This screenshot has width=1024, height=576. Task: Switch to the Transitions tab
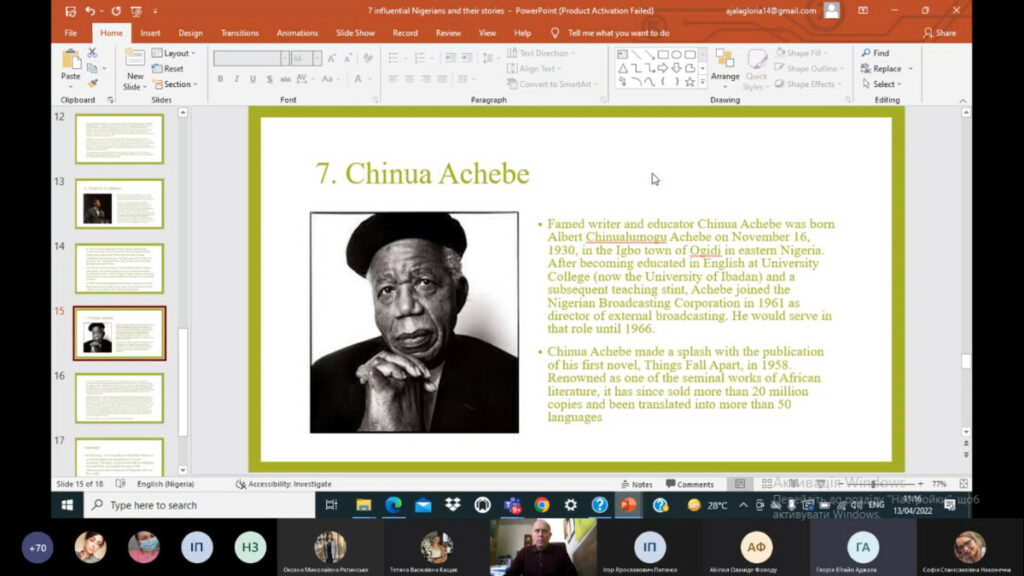click(239, 33)
